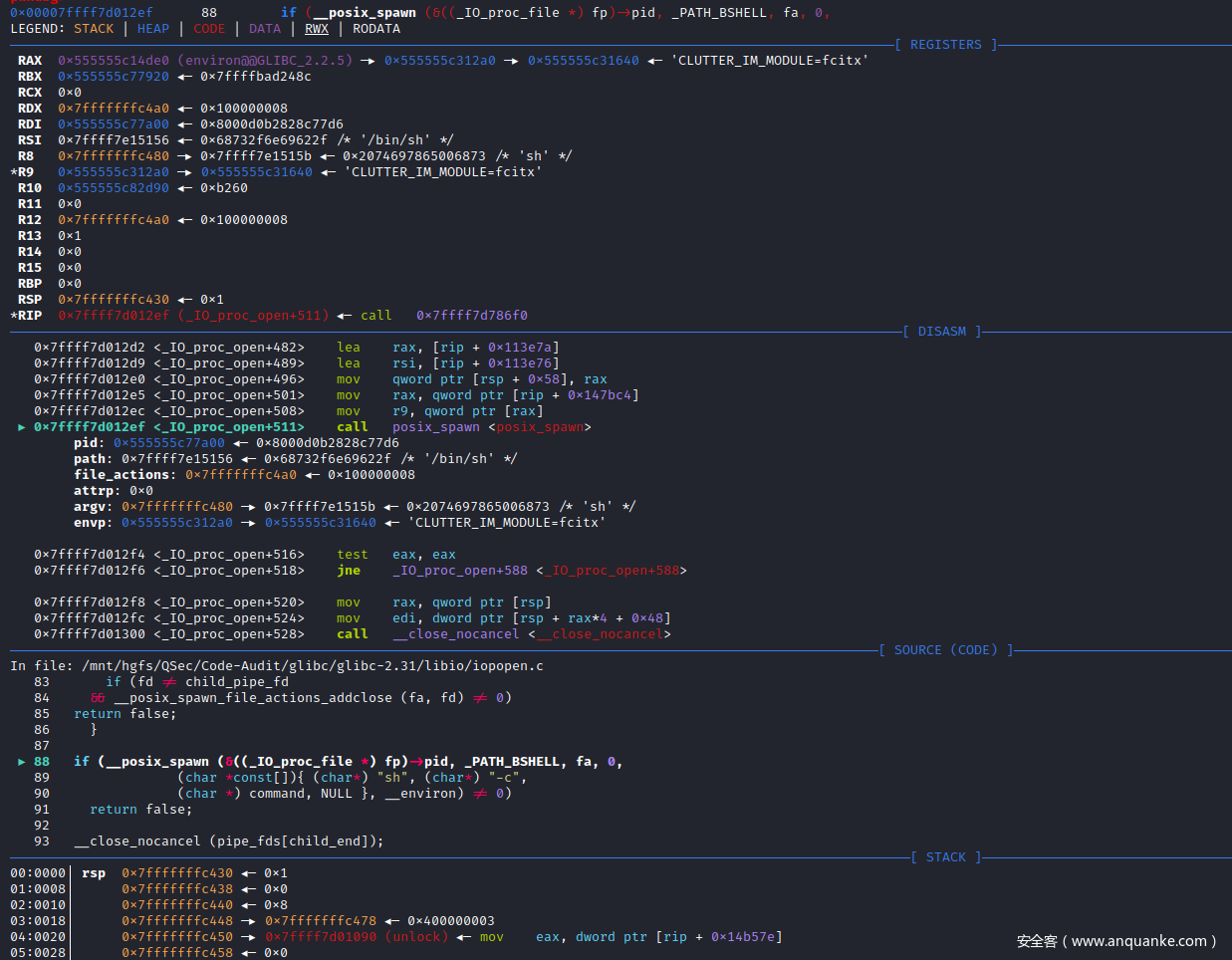Click stack offset 01:0008
This screenshot has width=1232, height=960.
pyautogui.click(x=38, y=889)
